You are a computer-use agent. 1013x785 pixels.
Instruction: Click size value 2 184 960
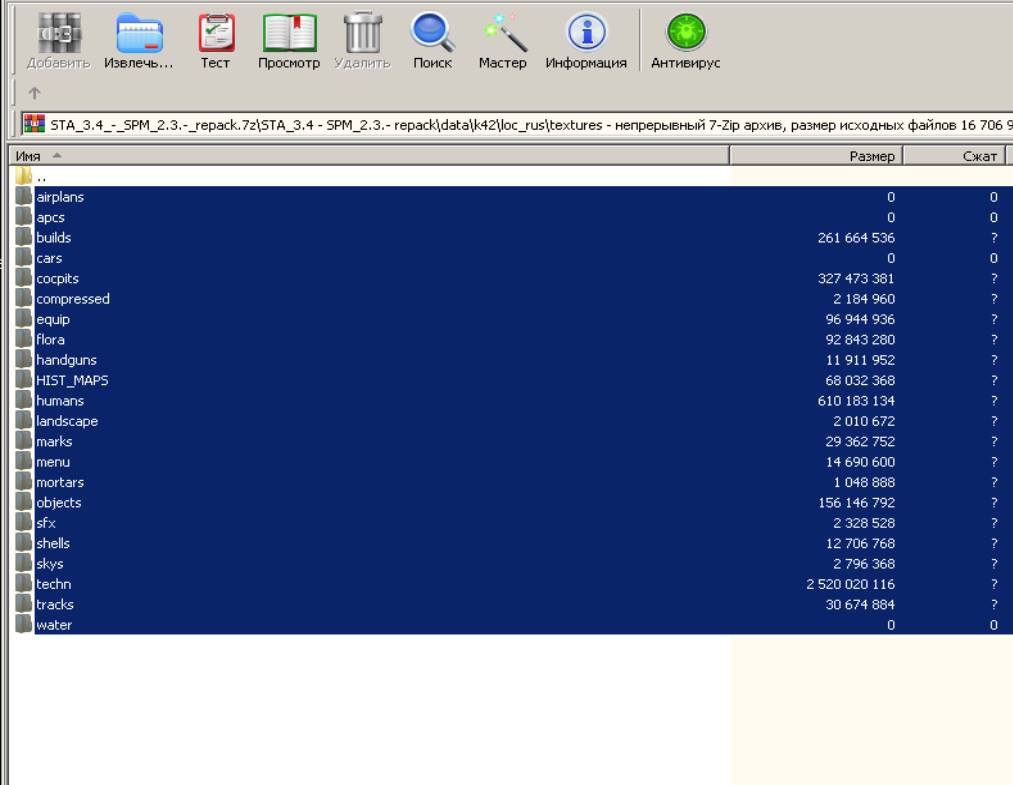point(864,298)
